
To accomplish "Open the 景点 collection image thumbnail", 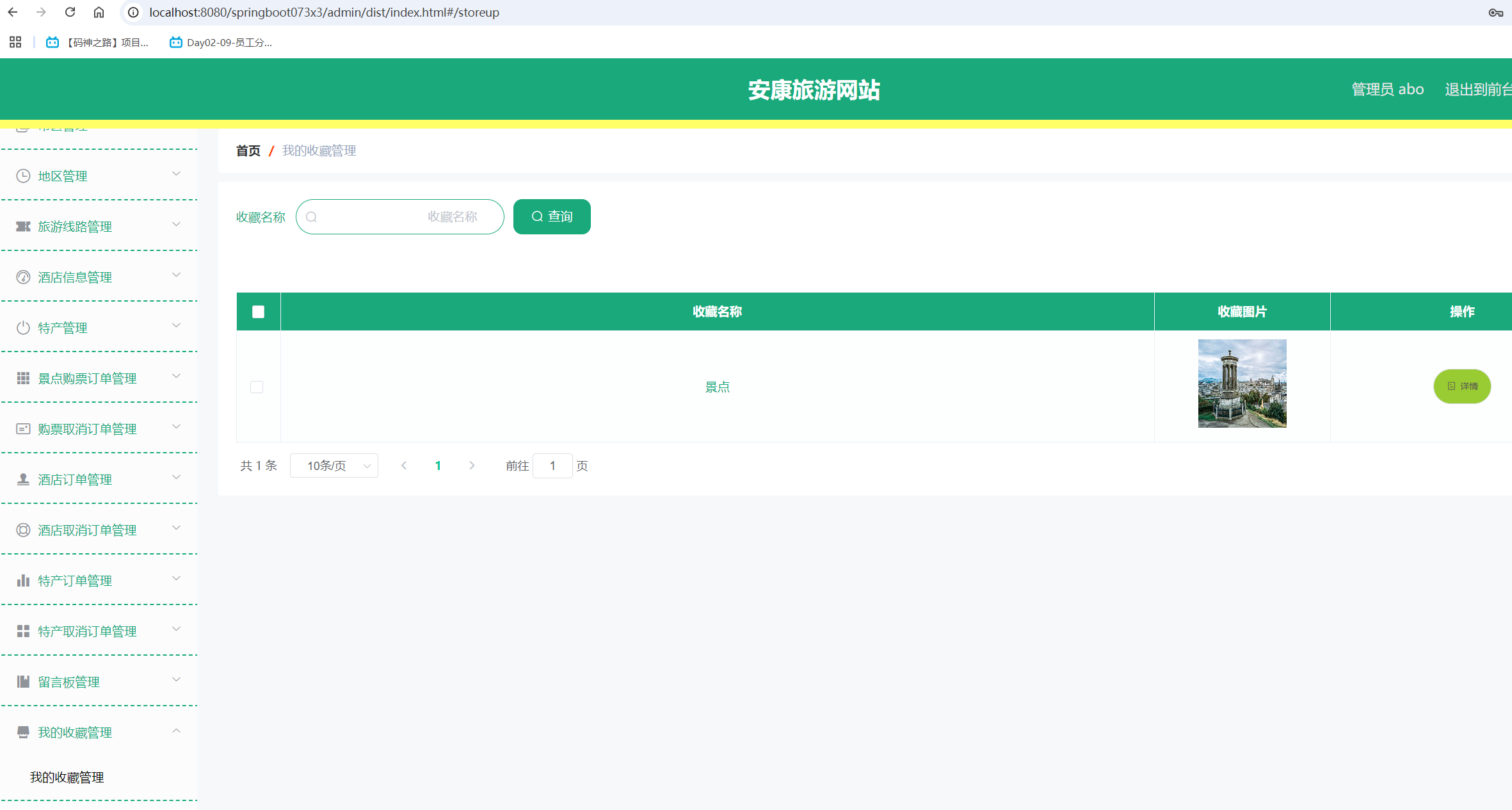I will 1242,383.
